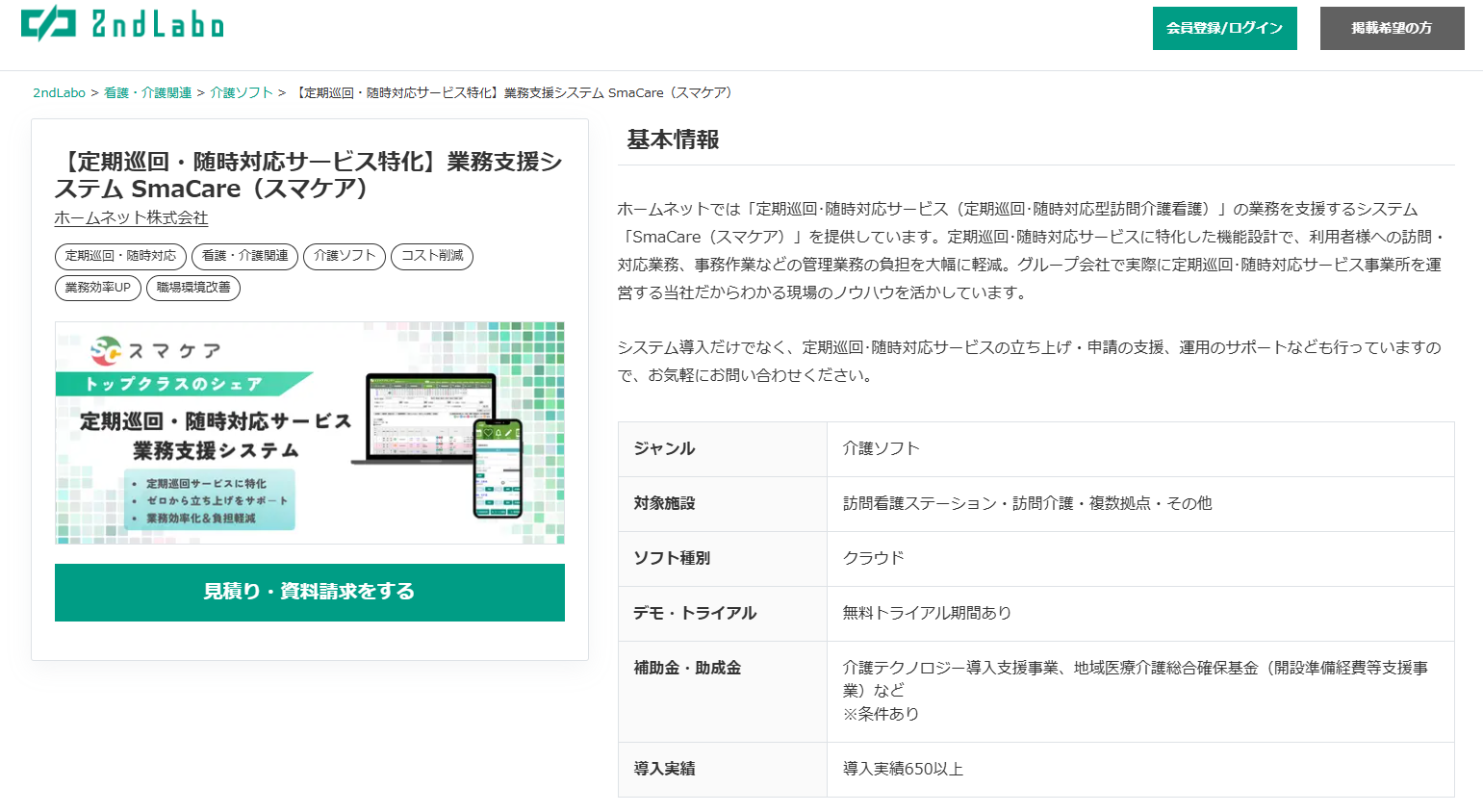This screenshot has width=1483, height=812.
Task: Select the 定期巡回・随時対応 tag
Action: pyautogui.click(x=120, y=256)
